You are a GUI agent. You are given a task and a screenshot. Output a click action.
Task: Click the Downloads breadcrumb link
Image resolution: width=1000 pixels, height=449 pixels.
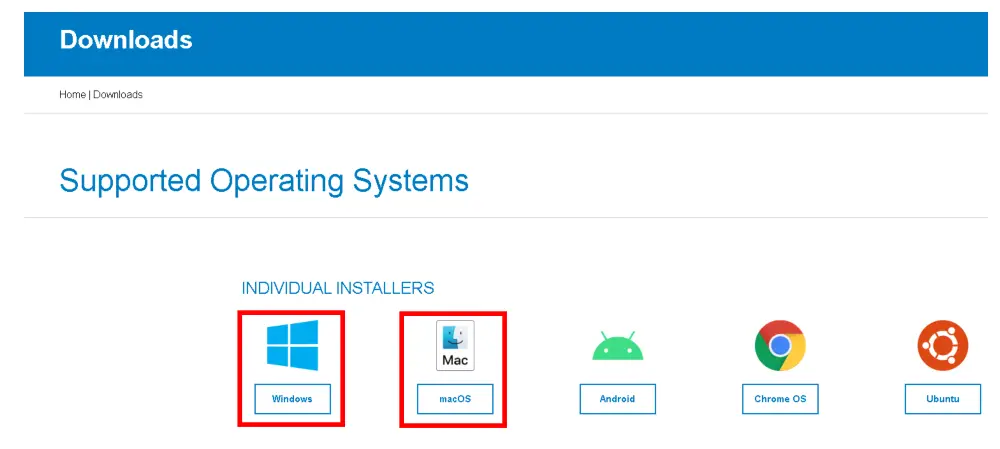tap(118, 94)
